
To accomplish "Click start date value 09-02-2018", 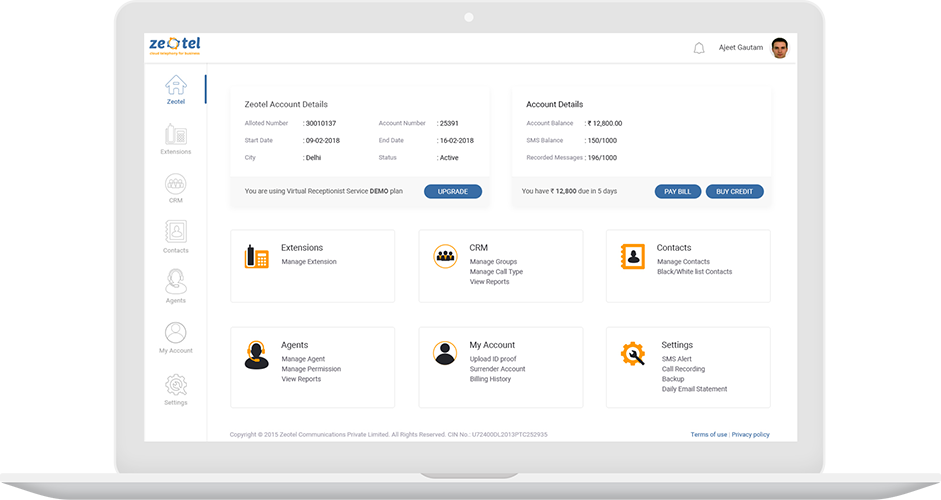I will tap(323, 140).
